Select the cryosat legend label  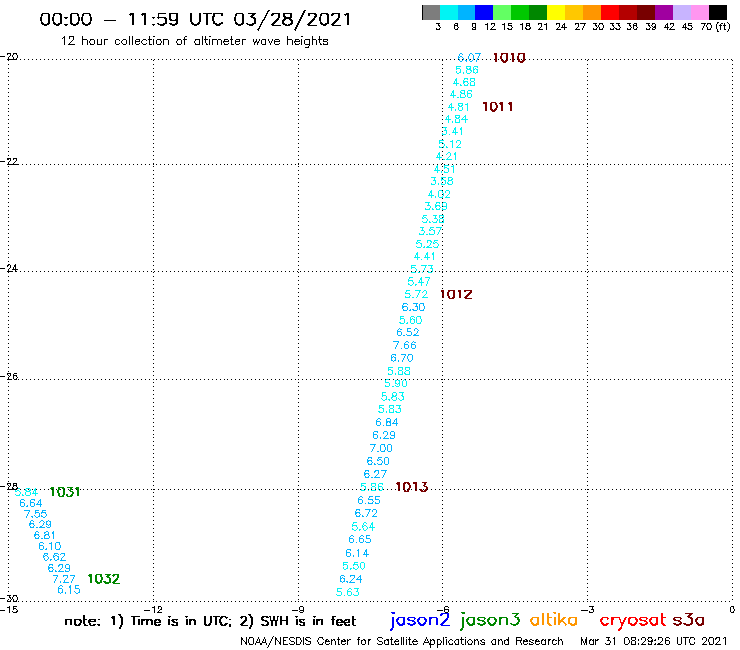click(x=632, y=620)
